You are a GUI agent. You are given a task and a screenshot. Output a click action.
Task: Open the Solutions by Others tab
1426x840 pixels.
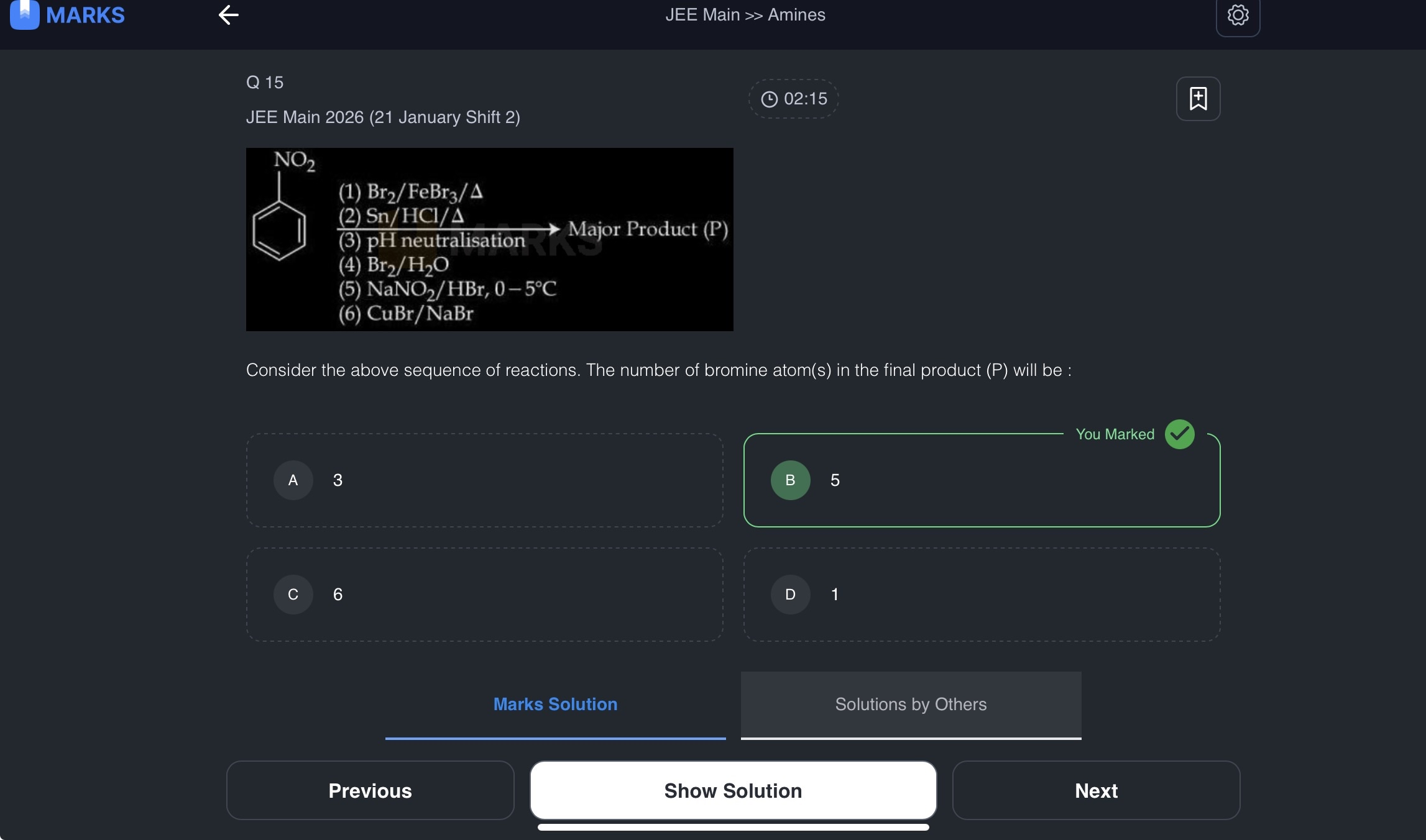coord(911,705)
